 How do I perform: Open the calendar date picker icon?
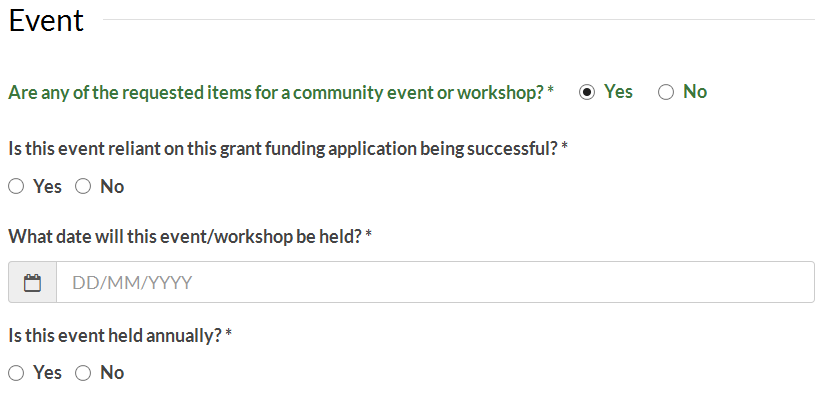point(33,283)
